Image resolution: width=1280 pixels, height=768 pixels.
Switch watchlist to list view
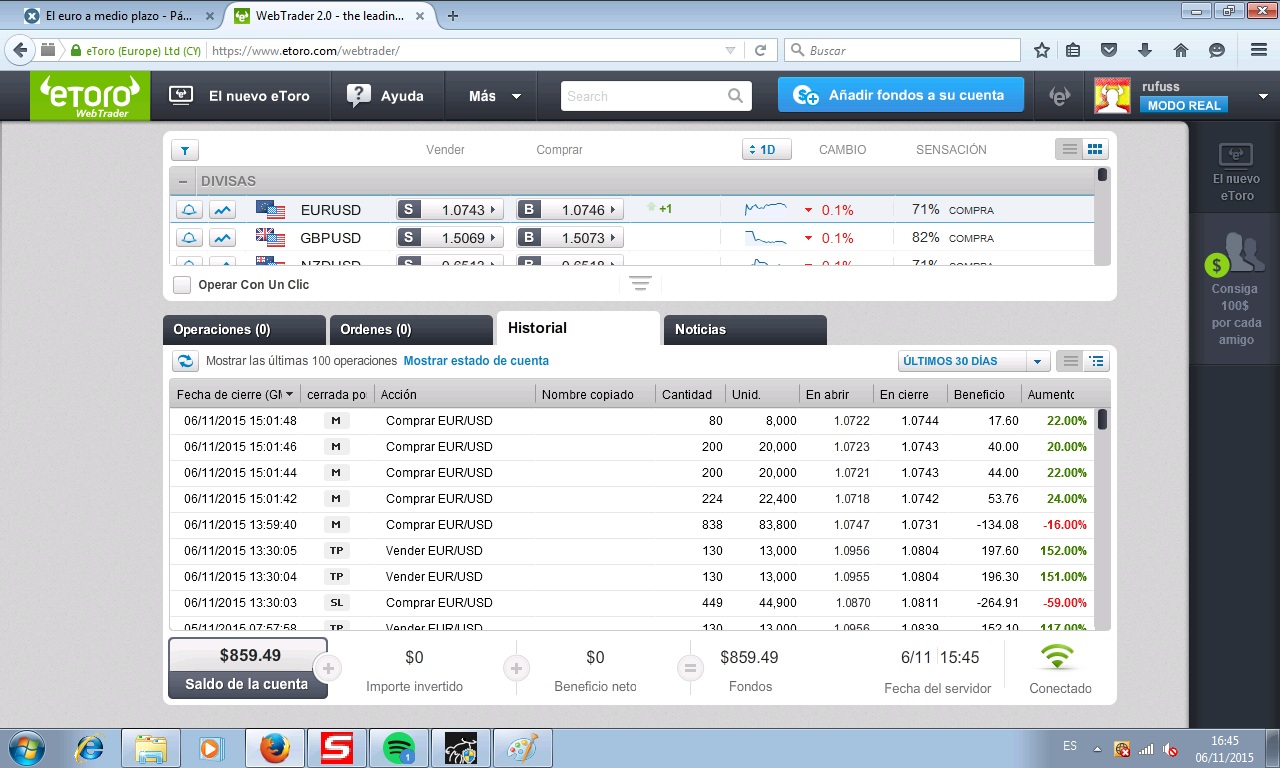point(1070,149)
